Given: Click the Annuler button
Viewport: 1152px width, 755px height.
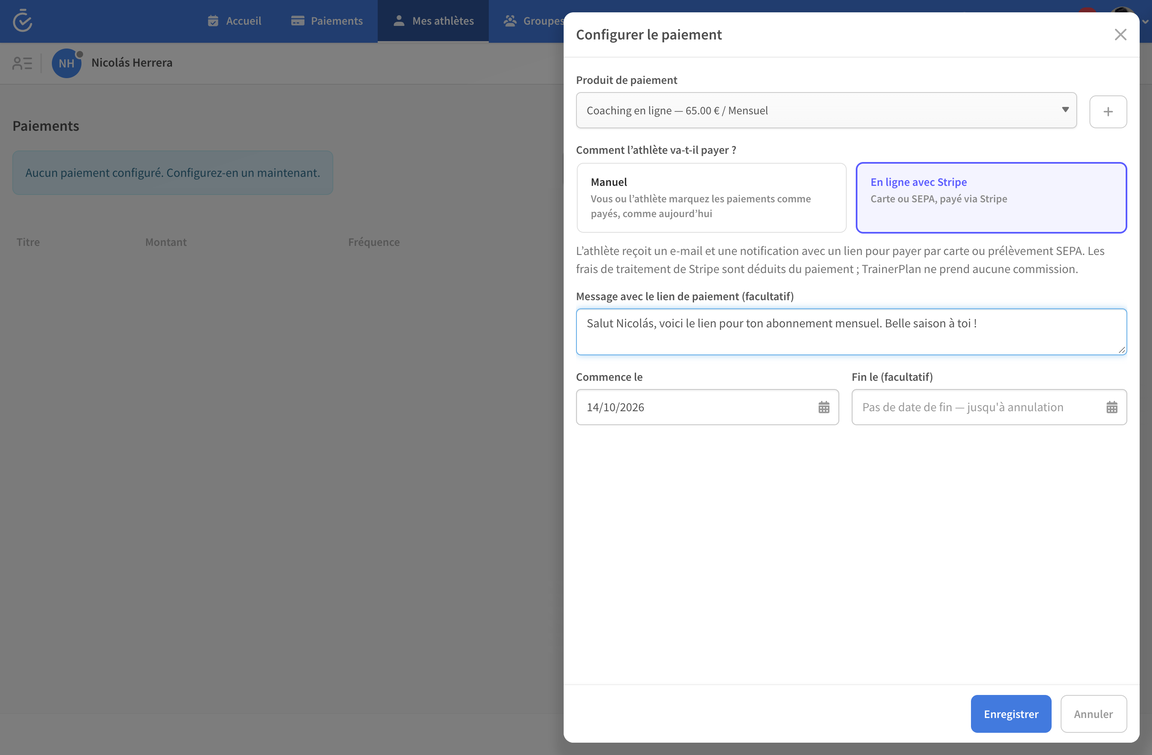Looking at the screenshot, I should (1093, 714).
